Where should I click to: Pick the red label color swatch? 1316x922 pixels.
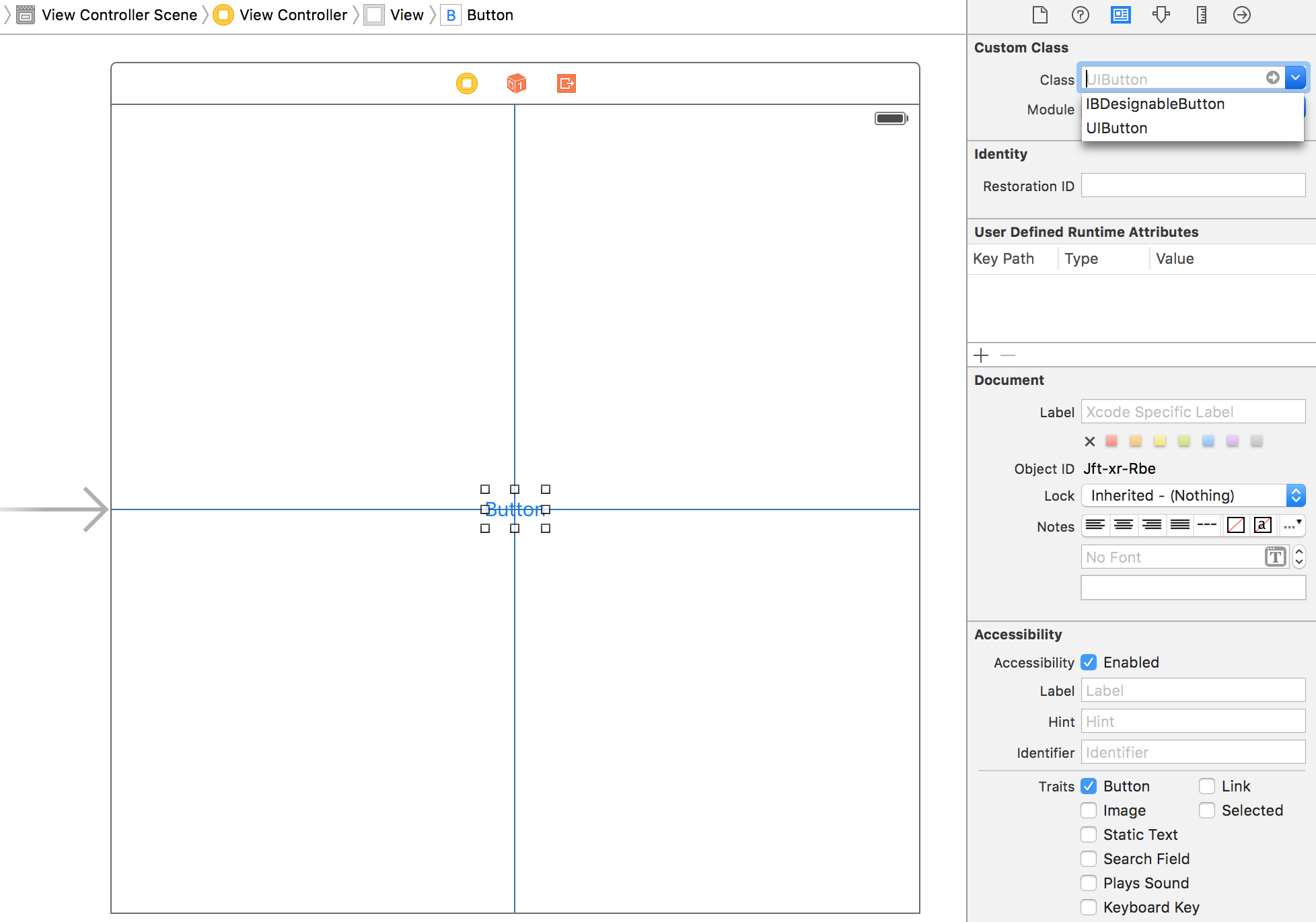tap(1111, 441)
